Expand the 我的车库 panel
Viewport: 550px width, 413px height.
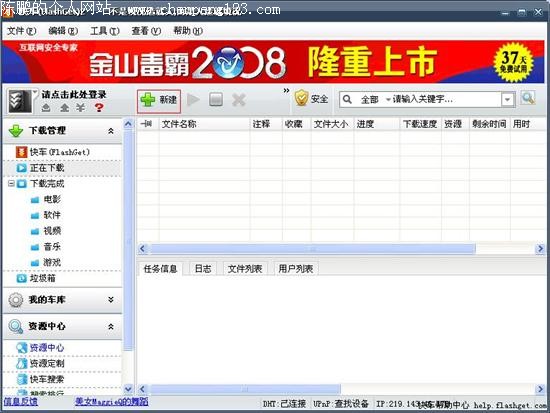pyautogui.click(x=111, y=300)
